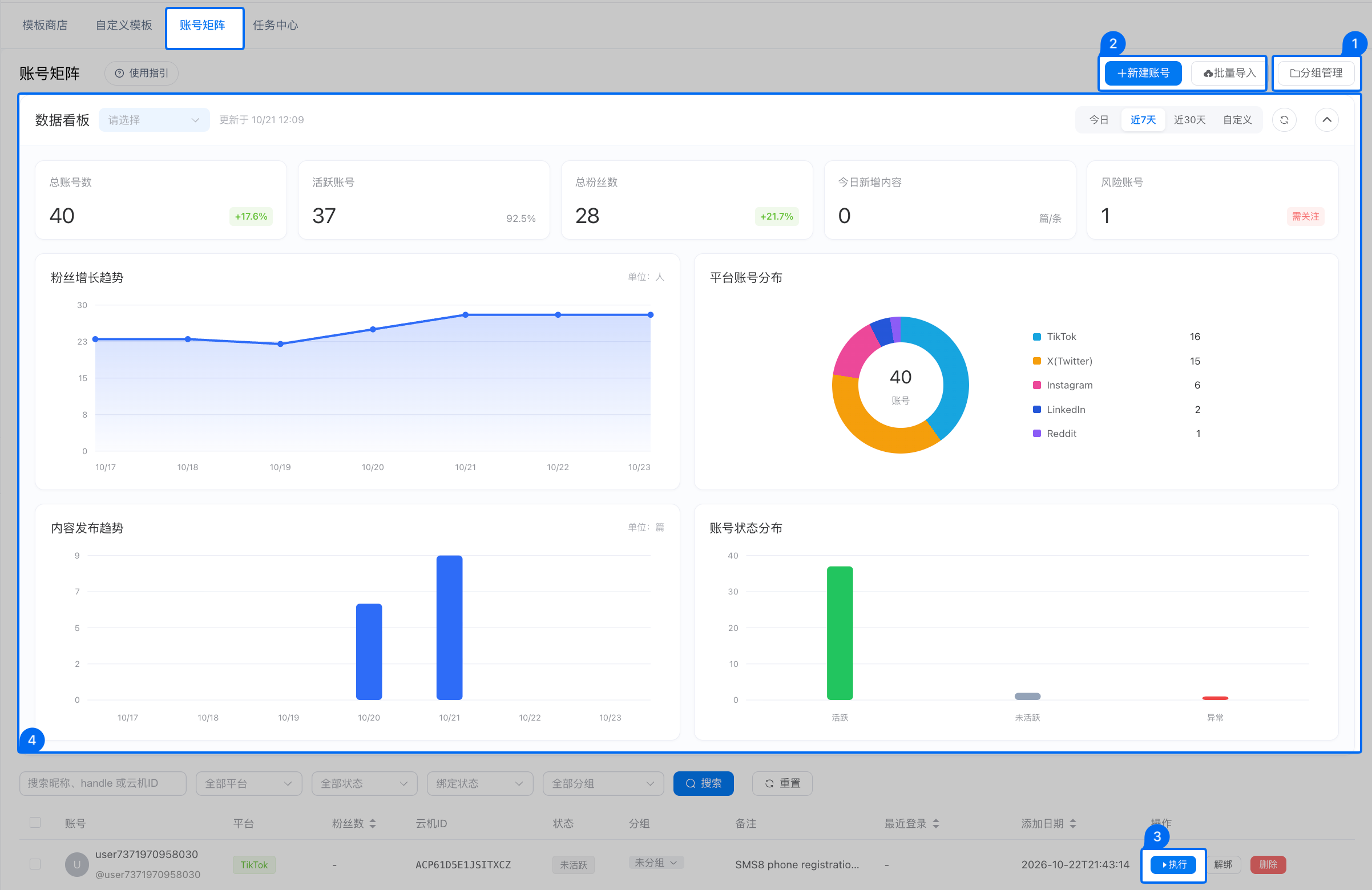Viewport: 1372px width, 890px height.
Task: Select the 近7天 time range
Action: pyautogui.click(x=1143, y=120)
